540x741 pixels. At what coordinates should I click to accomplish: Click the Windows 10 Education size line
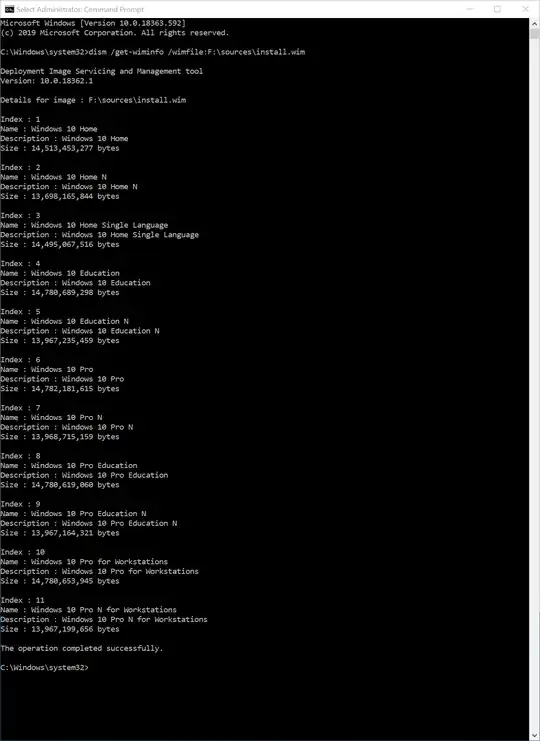(60, 292)
